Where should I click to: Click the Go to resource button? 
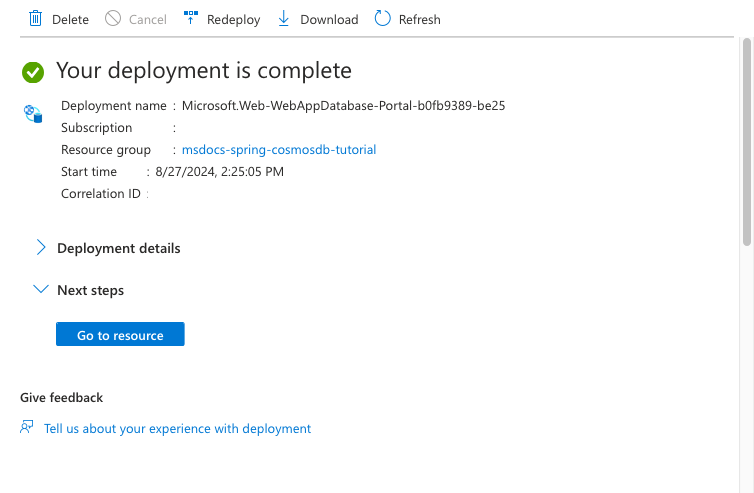click(120, 334)
